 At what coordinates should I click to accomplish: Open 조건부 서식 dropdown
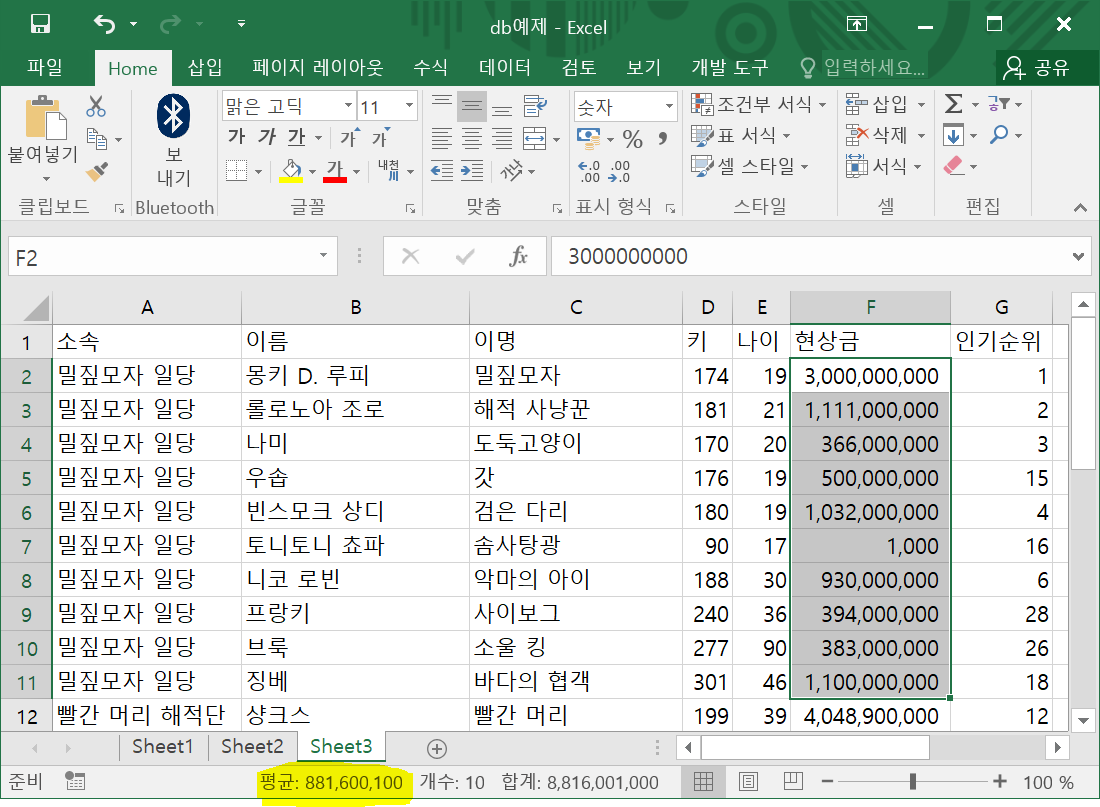(x=758, y=104)
